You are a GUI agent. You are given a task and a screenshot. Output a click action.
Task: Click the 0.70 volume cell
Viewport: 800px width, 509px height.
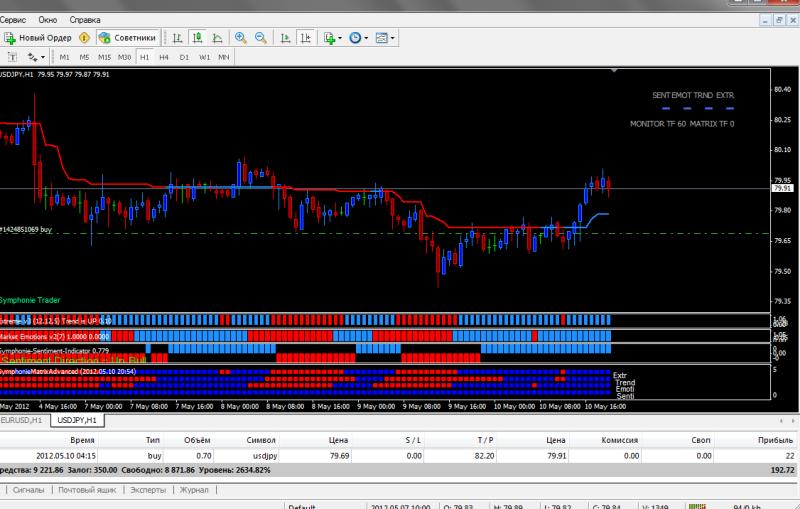(204, 456)
